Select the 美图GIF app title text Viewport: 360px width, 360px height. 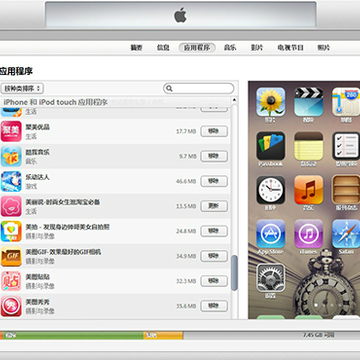point(63,252)
